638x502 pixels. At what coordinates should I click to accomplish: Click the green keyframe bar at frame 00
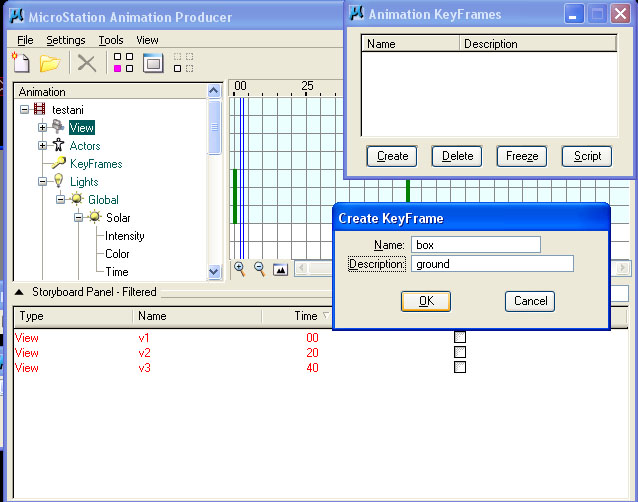click(x=235, y=196)
